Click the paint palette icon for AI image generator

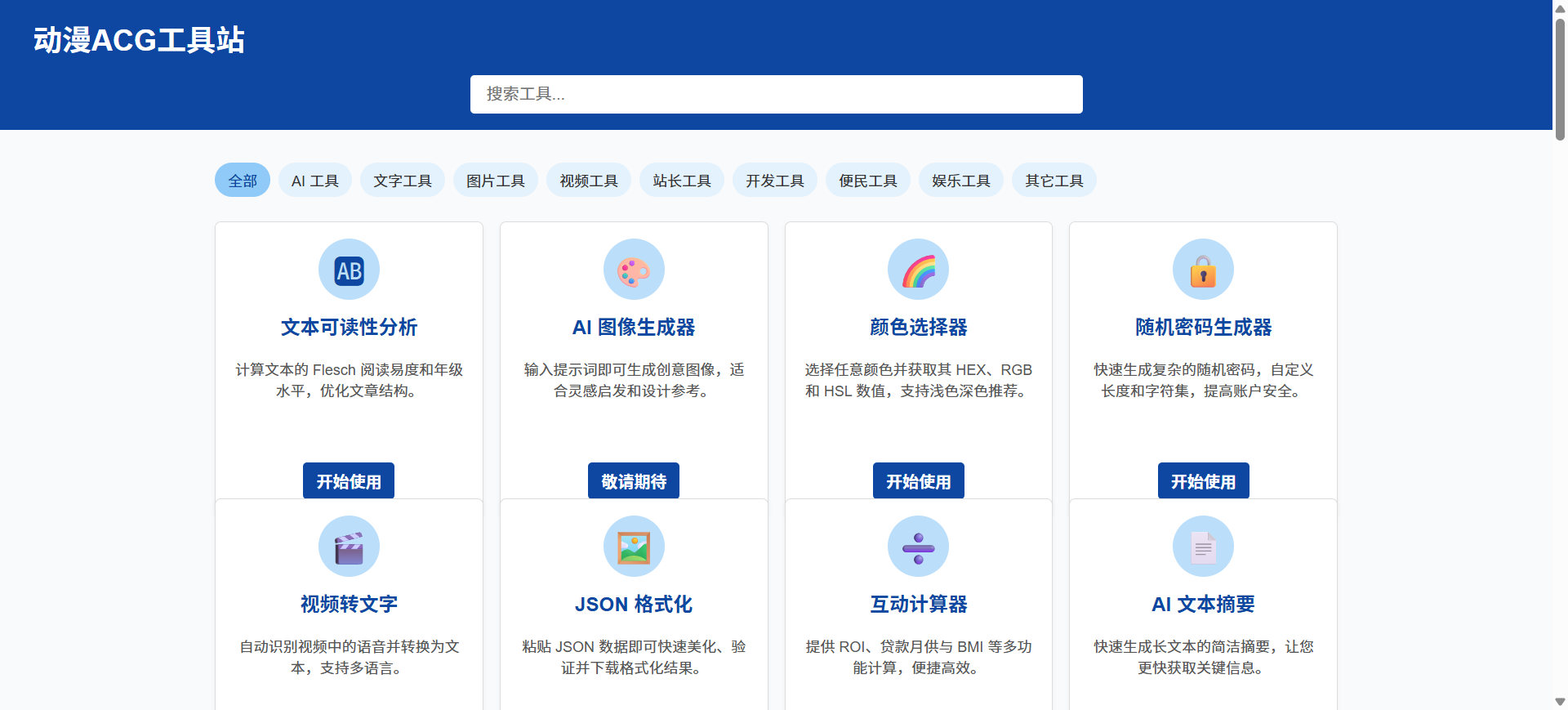click(634, 270)
